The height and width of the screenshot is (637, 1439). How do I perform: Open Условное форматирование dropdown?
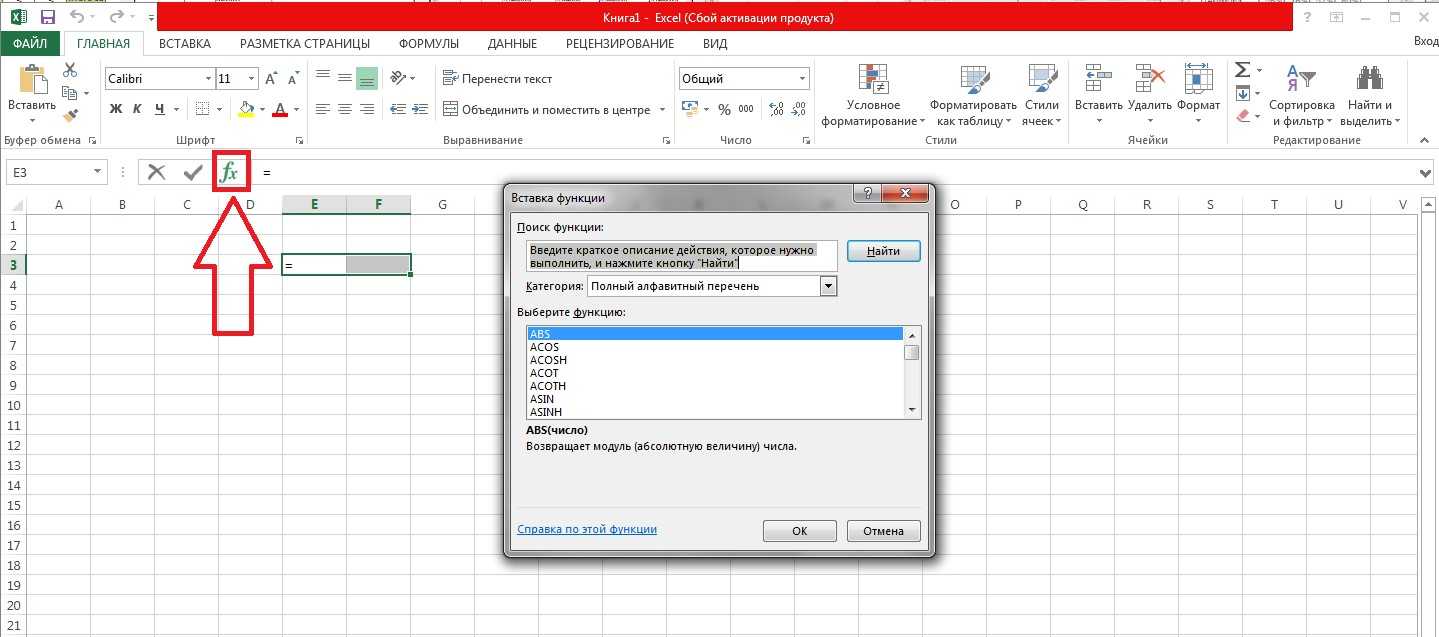point(873,96)
